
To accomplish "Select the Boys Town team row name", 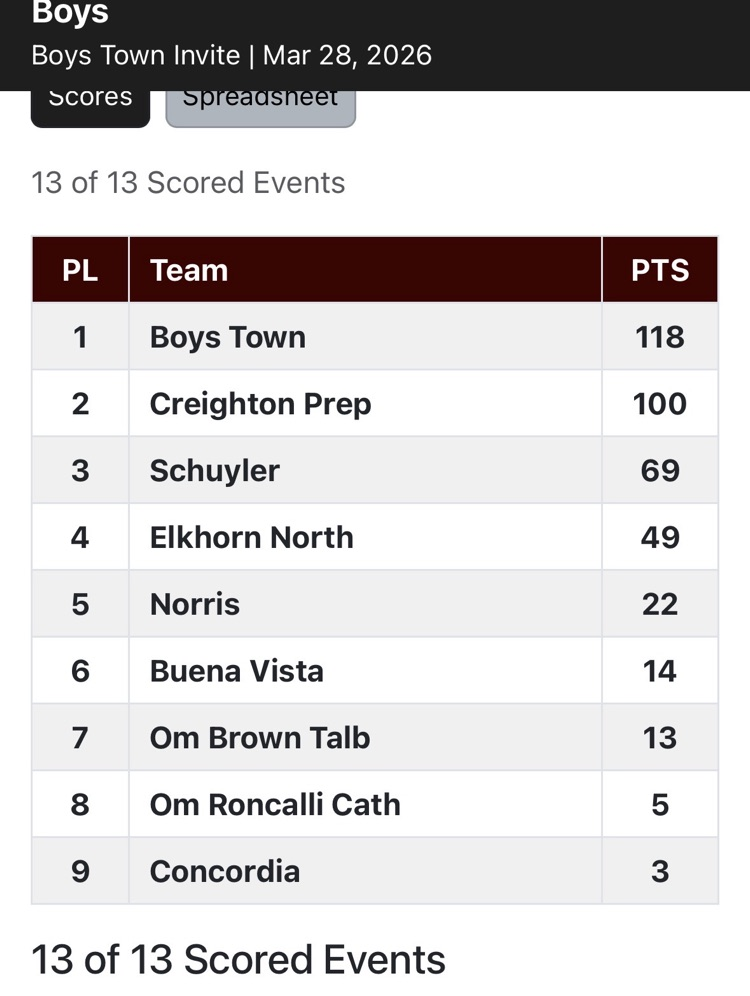I will pyautogui.click(x=228, y=337).
